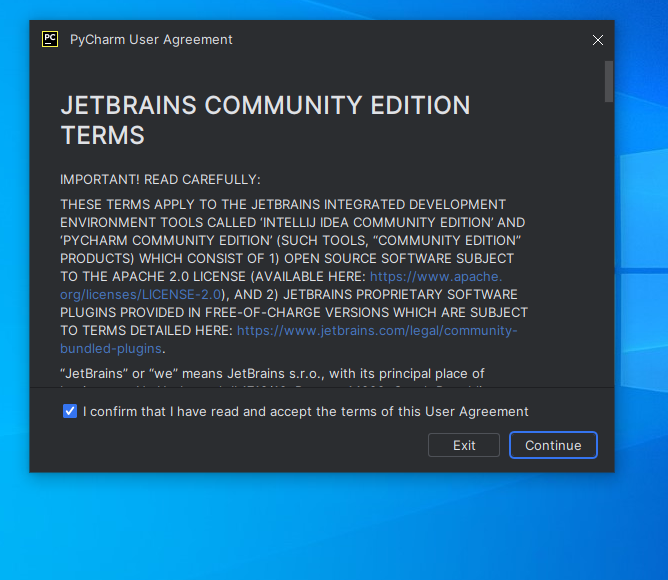Click the '"JetBrains" or "we" means' paragraph
The height and width of the screenshot is (580, 668).
(x=272, y=374)
